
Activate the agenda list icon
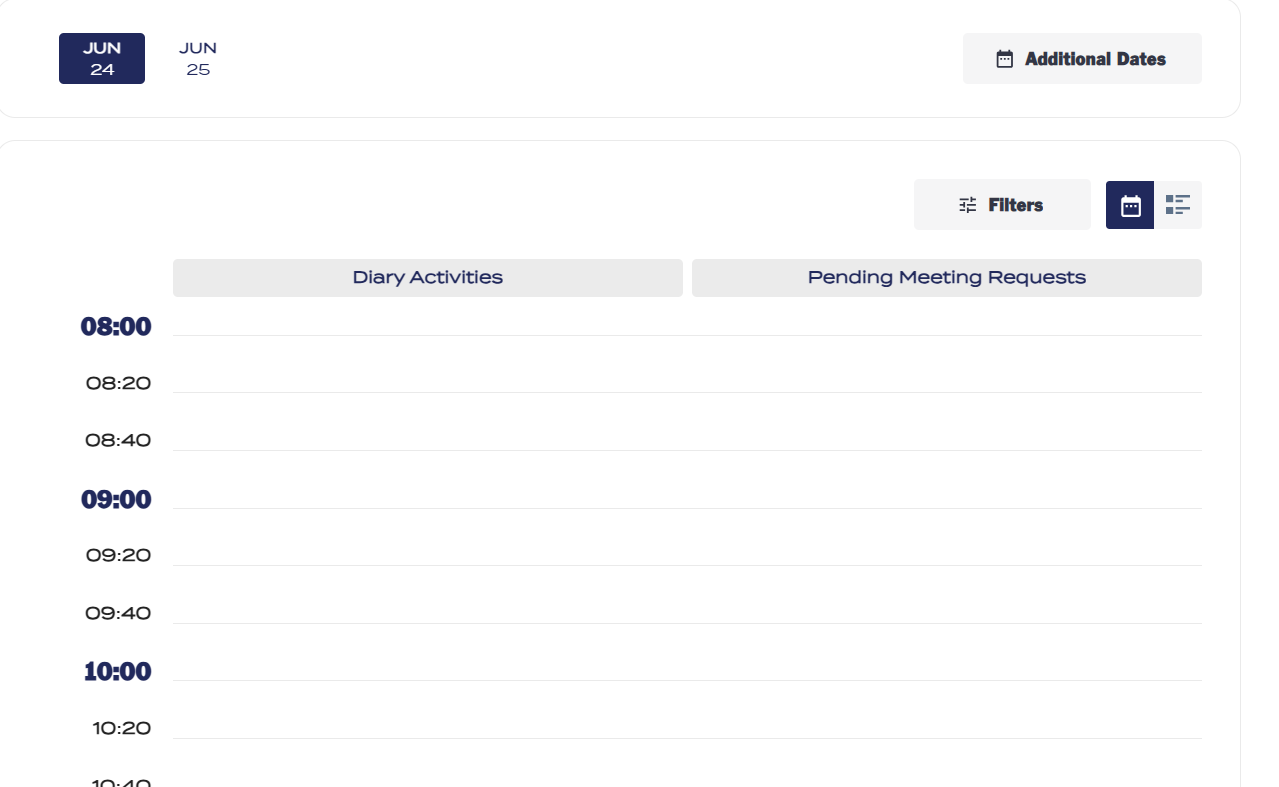[x=1179, y=204]
